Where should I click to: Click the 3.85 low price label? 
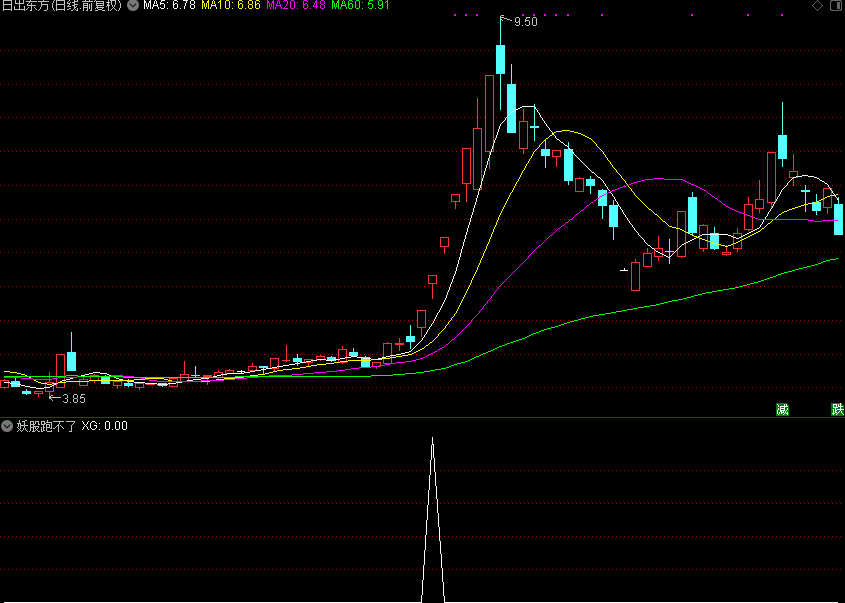[x=74, y=399]
